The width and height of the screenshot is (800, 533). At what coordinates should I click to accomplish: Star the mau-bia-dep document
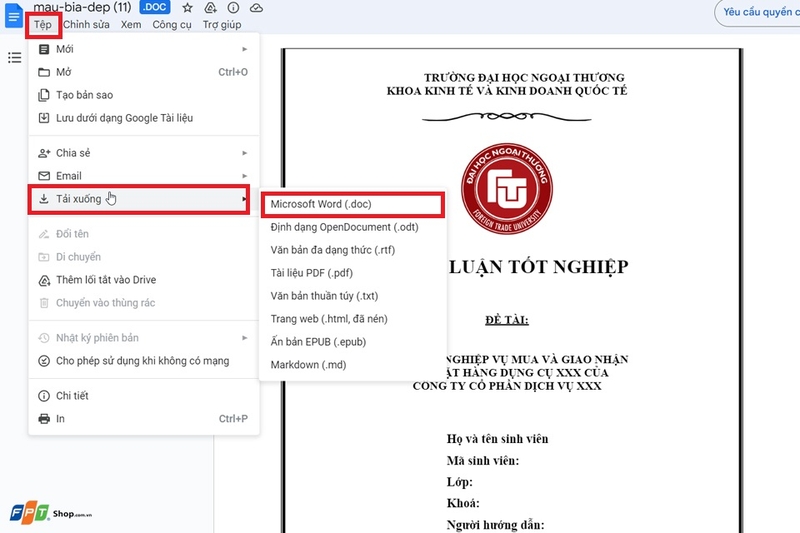coord(188,8)
